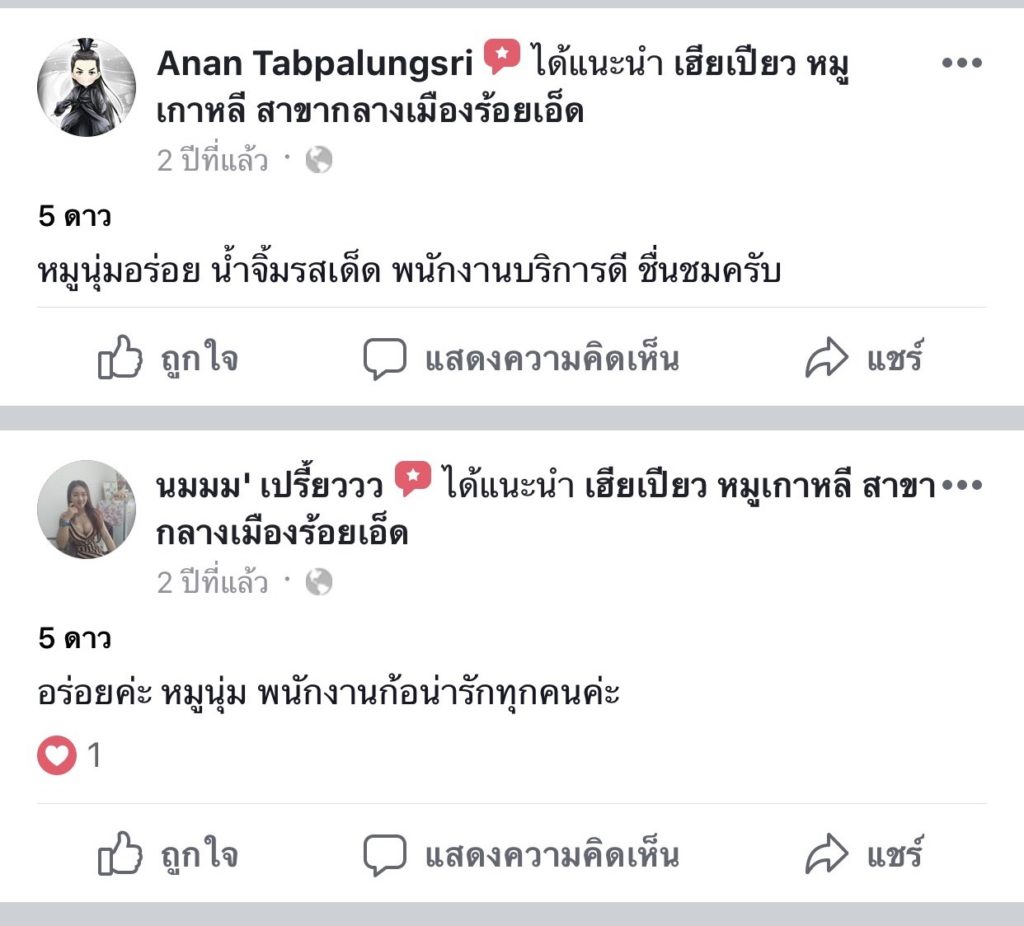This screenshot has height=926, width=1024.
Task: Open the three-dot menu on Anan's review
Action: (x=962, y=63)
